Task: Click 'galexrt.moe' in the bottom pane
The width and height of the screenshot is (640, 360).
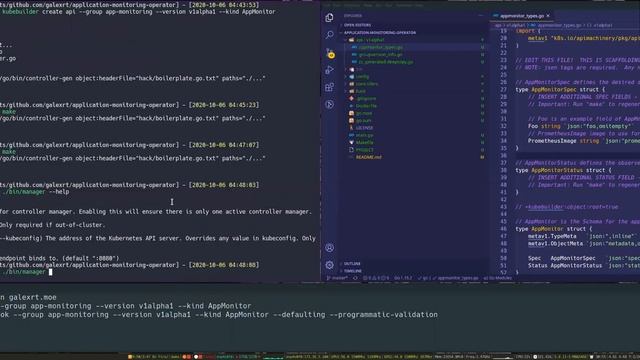Action: 33,298
